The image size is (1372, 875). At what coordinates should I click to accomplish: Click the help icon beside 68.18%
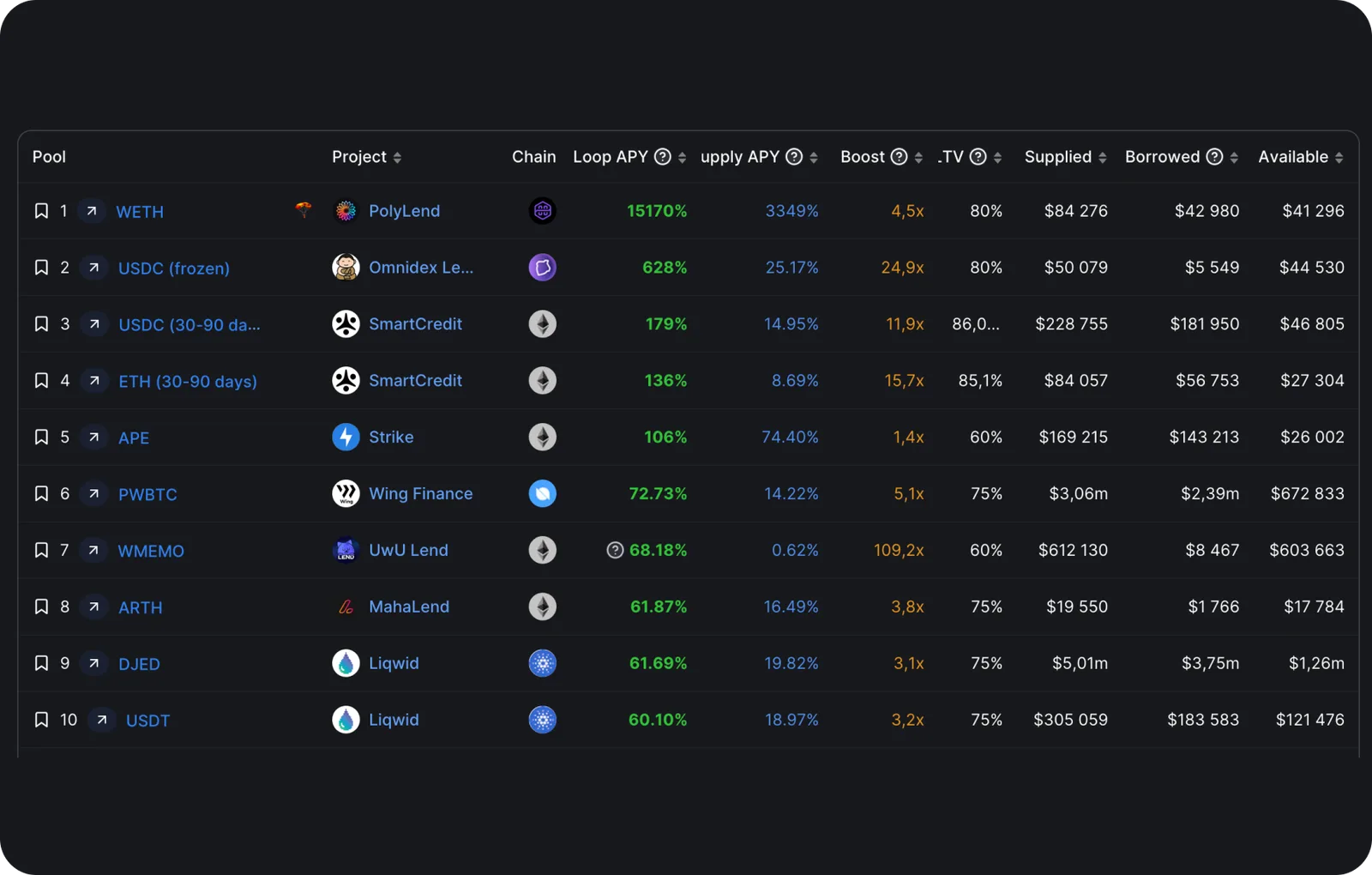[x=615, y=550]
